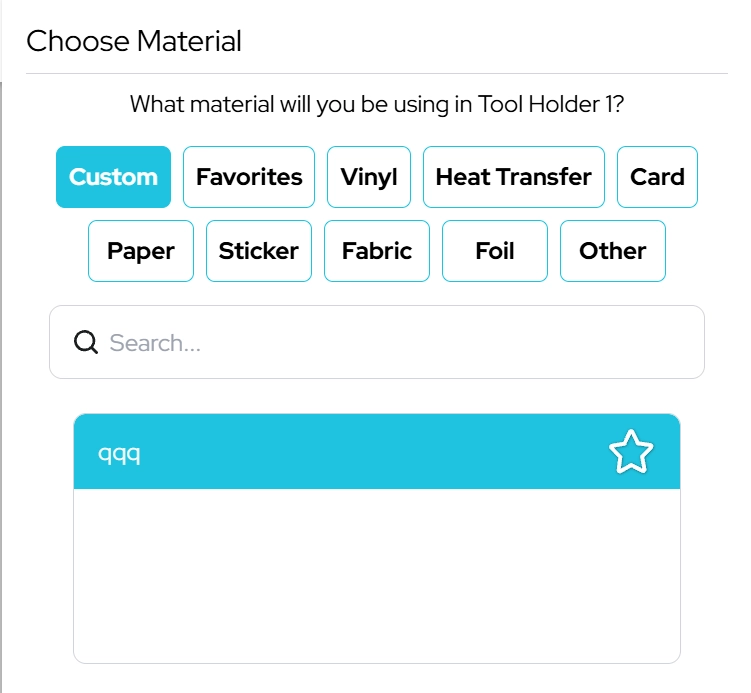Switch to the Favorites category
This screenshot has height=693, width=751.
249,177
